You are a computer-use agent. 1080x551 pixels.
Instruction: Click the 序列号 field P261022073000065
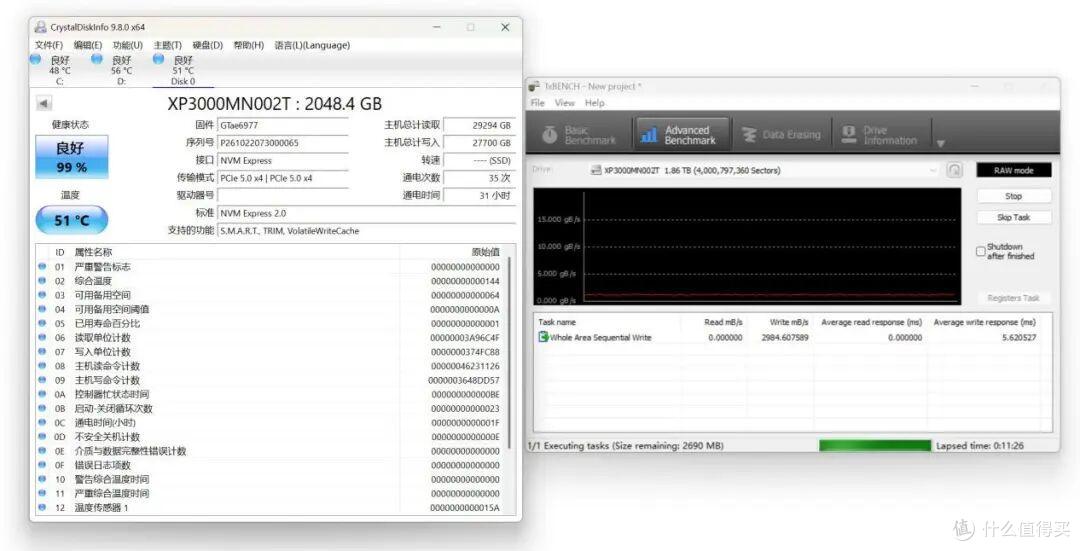(x=283, y=143)
